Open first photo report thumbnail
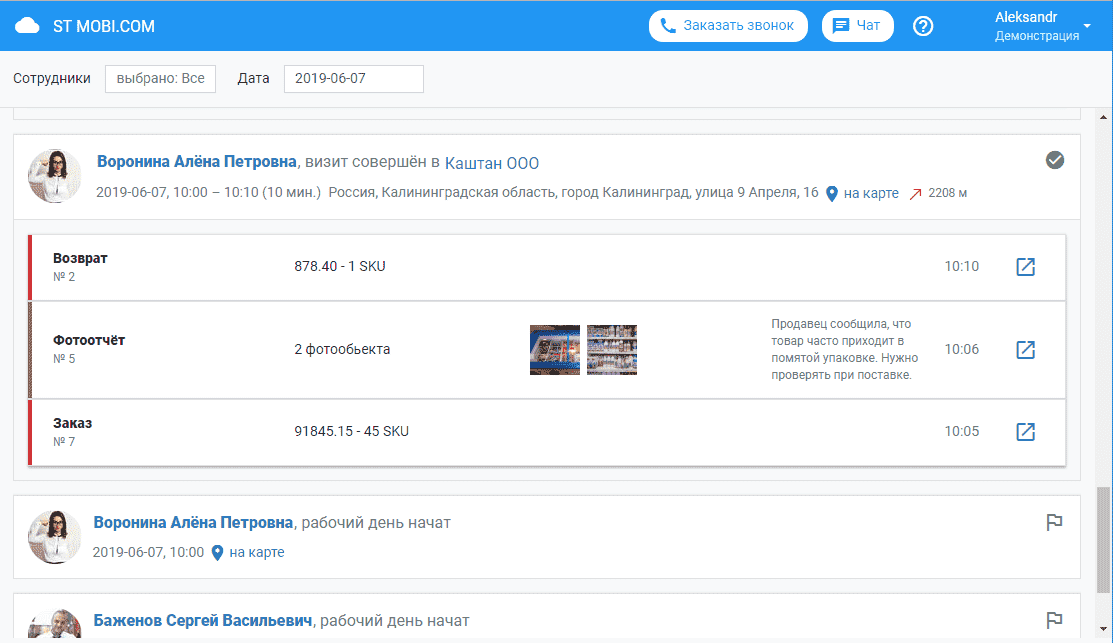1113x643 pixels. [555, 350]
